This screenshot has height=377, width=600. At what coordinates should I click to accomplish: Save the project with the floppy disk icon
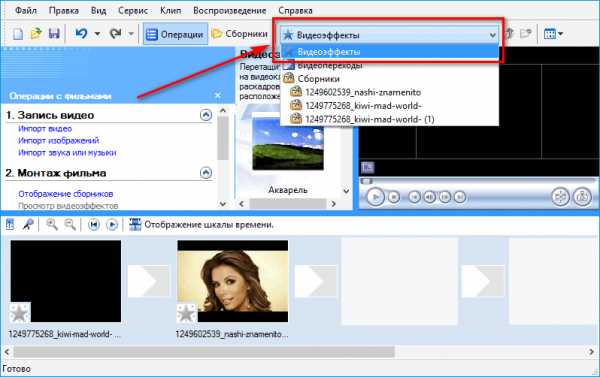(x=54, y=34)
